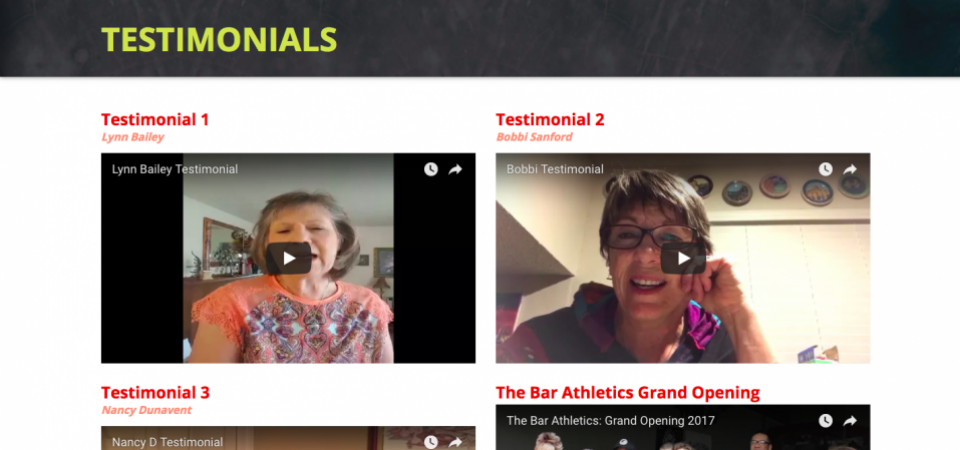Play the Bobbi Testimonial video
The image size is (960, 450).
pyautogui.click(x=683, y=258)
